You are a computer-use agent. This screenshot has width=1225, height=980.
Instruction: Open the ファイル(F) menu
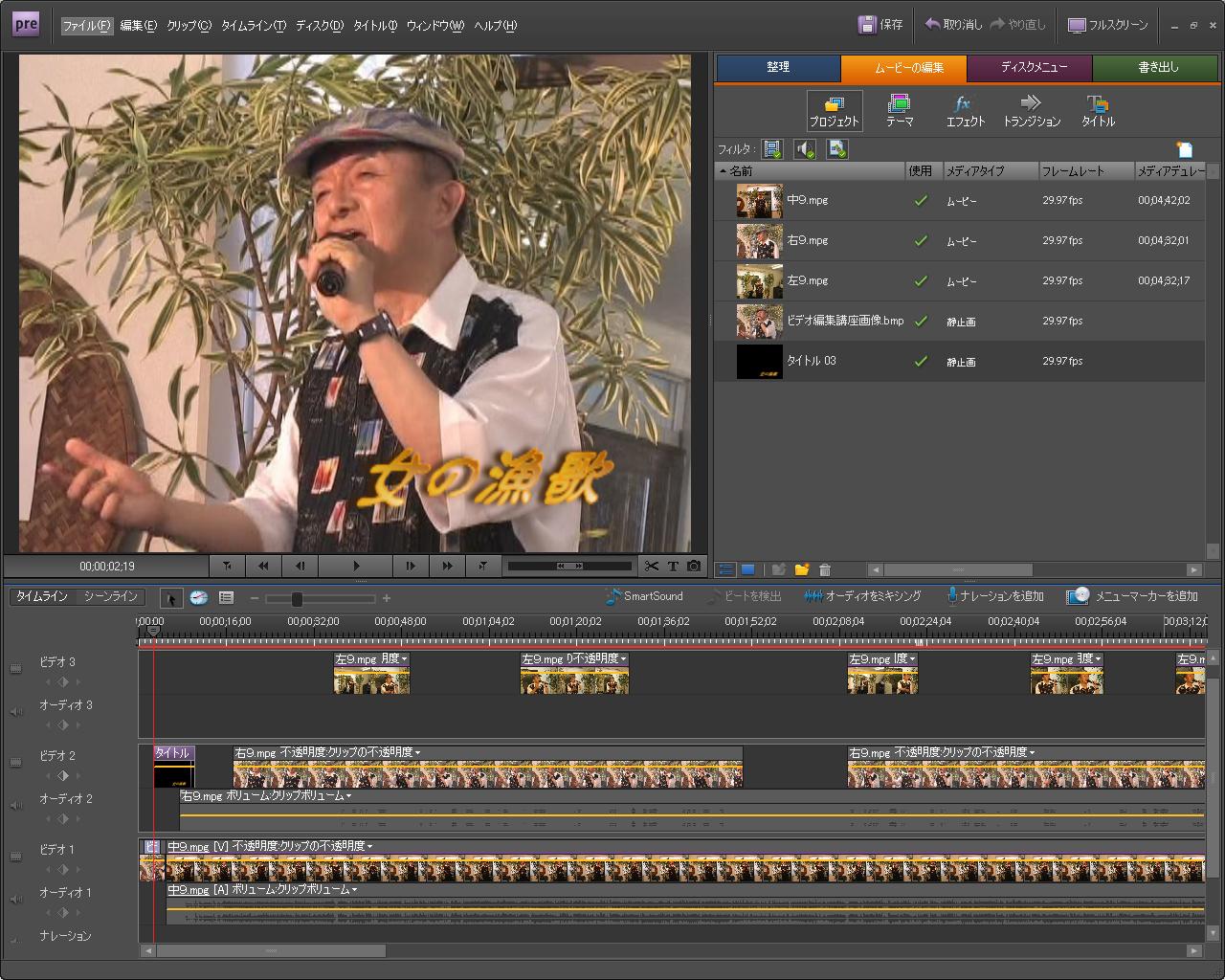(x=86, y=26)
